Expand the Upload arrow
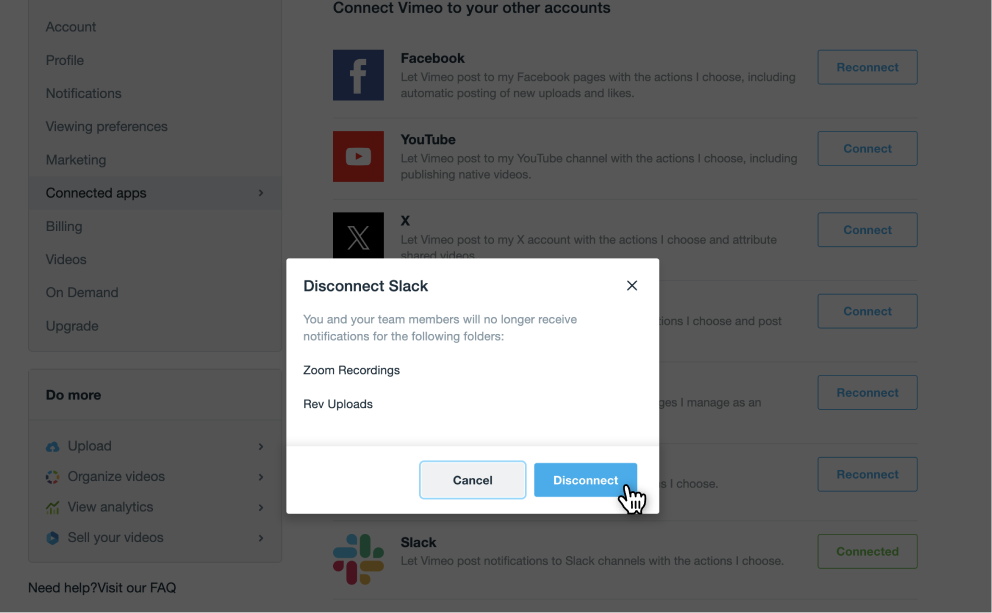 coord(261,447)
